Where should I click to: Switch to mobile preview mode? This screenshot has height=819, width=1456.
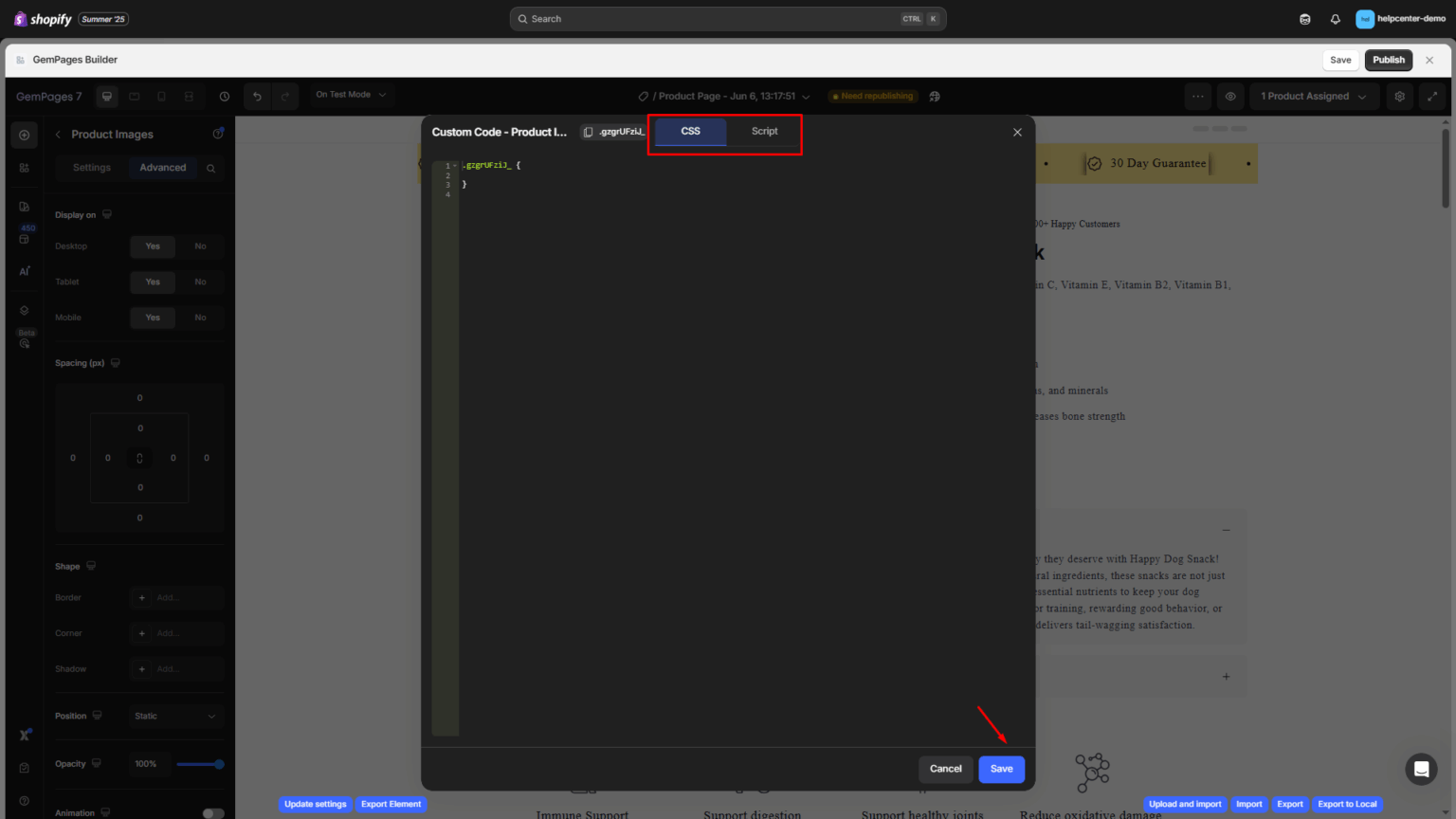coord(160,96)
